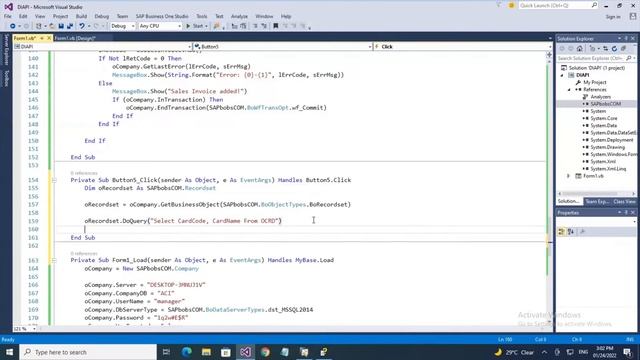Open the File menu
Image resolution: width=640 pixels, height=360 pixels.
pos(8,16)
